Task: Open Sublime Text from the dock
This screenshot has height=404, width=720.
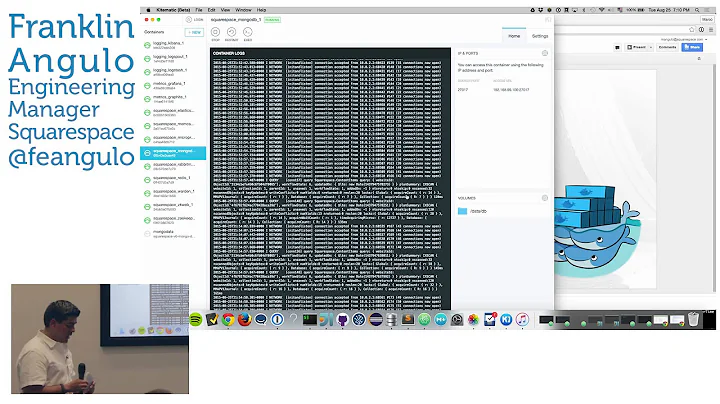Action: (x=408, y=319)
